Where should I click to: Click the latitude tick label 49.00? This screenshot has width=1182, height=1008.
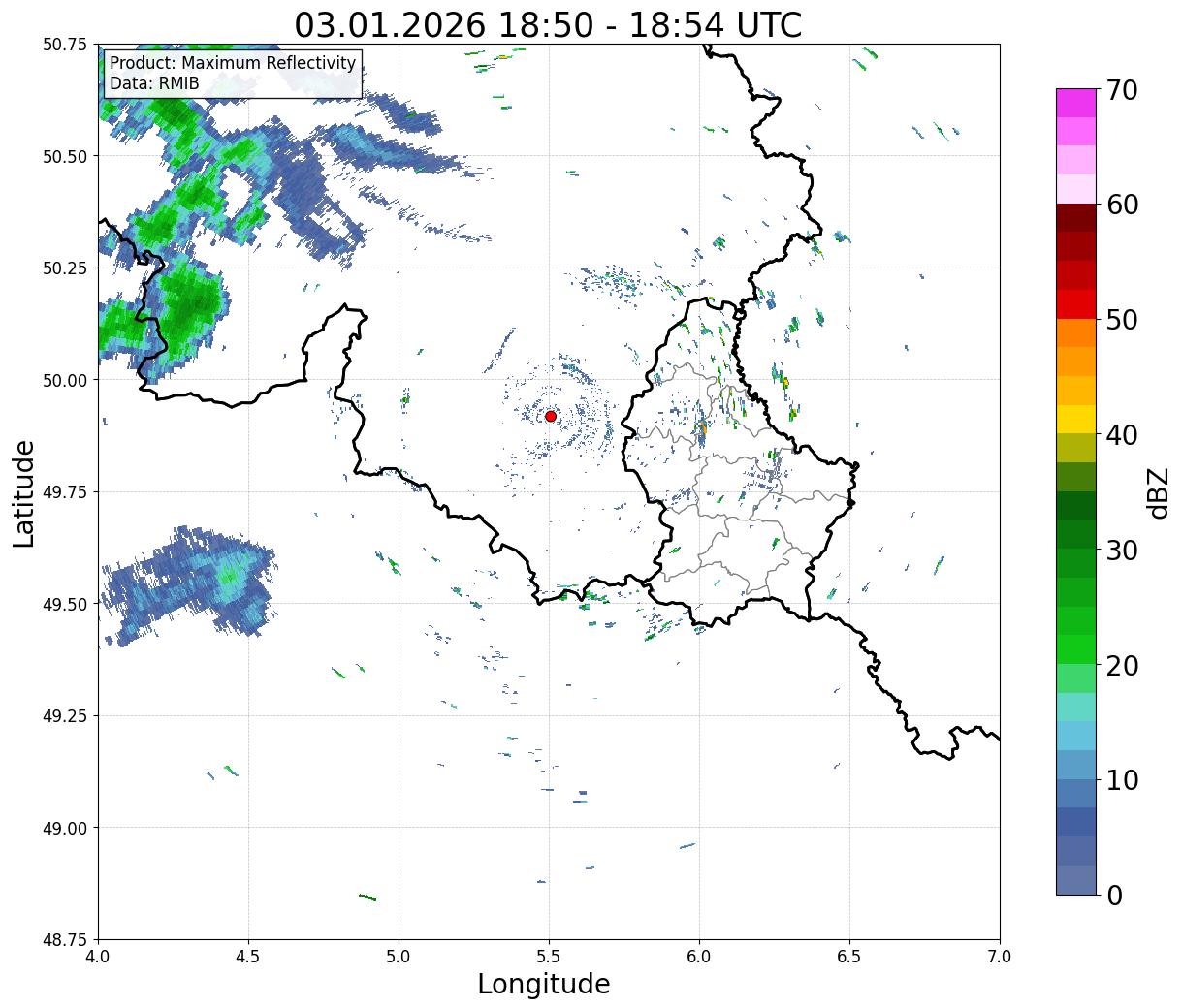coord(65,828)
